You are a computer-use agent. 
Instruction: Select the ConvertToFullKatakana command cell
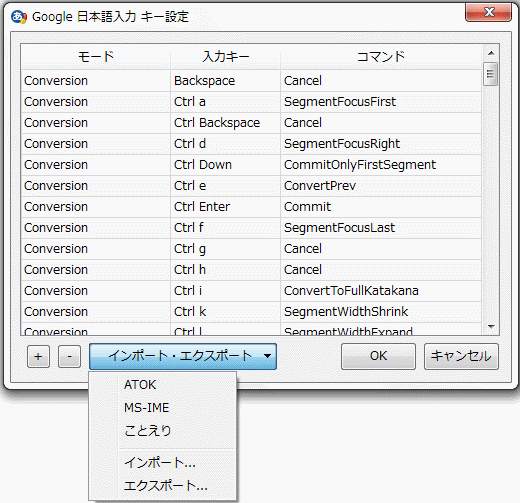381,291
